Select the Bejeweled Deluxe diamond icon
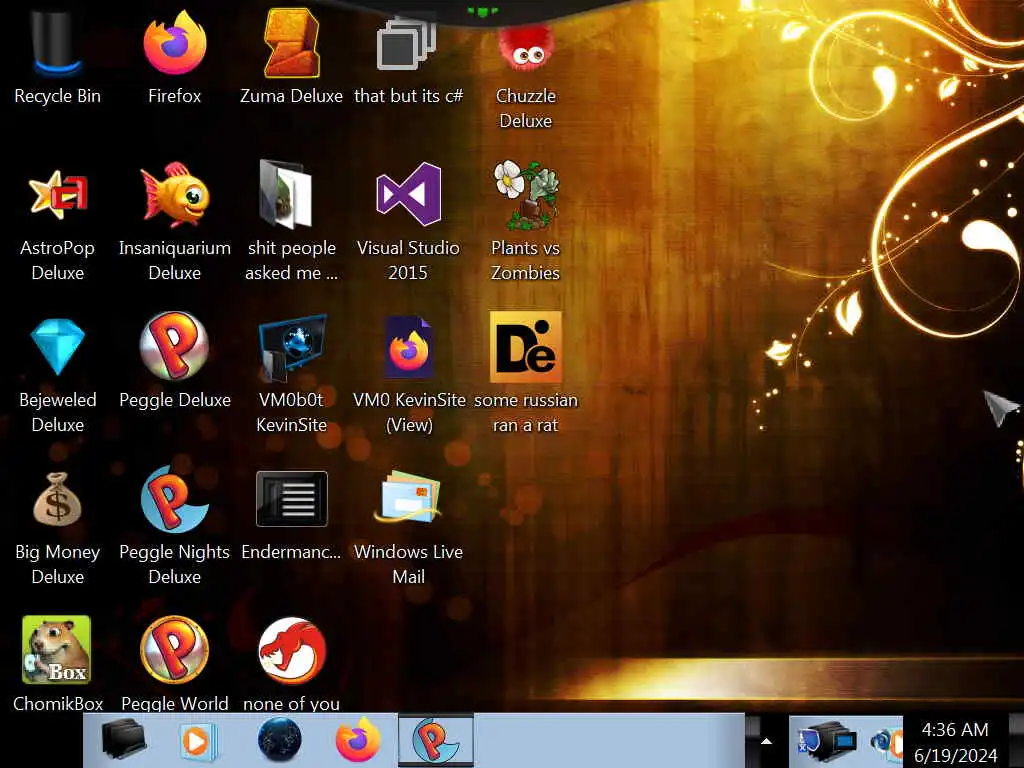 pyautogui.click(x=57, y=346)
